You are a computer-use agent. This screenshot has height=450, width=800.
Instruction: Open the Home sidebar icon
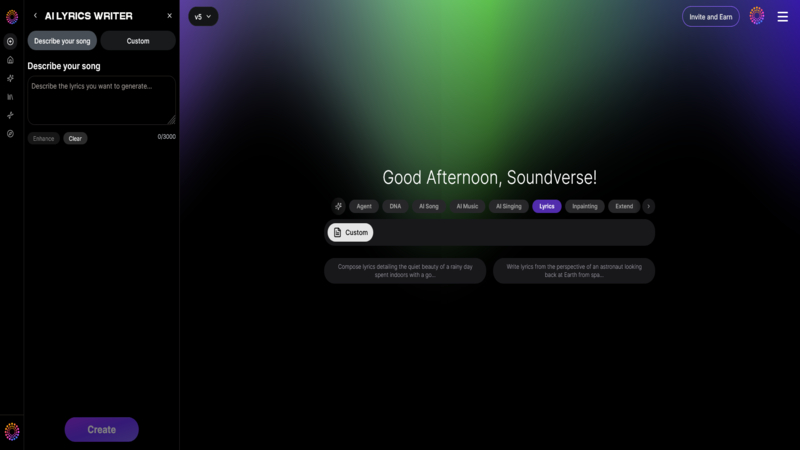(x=10, y=60)
